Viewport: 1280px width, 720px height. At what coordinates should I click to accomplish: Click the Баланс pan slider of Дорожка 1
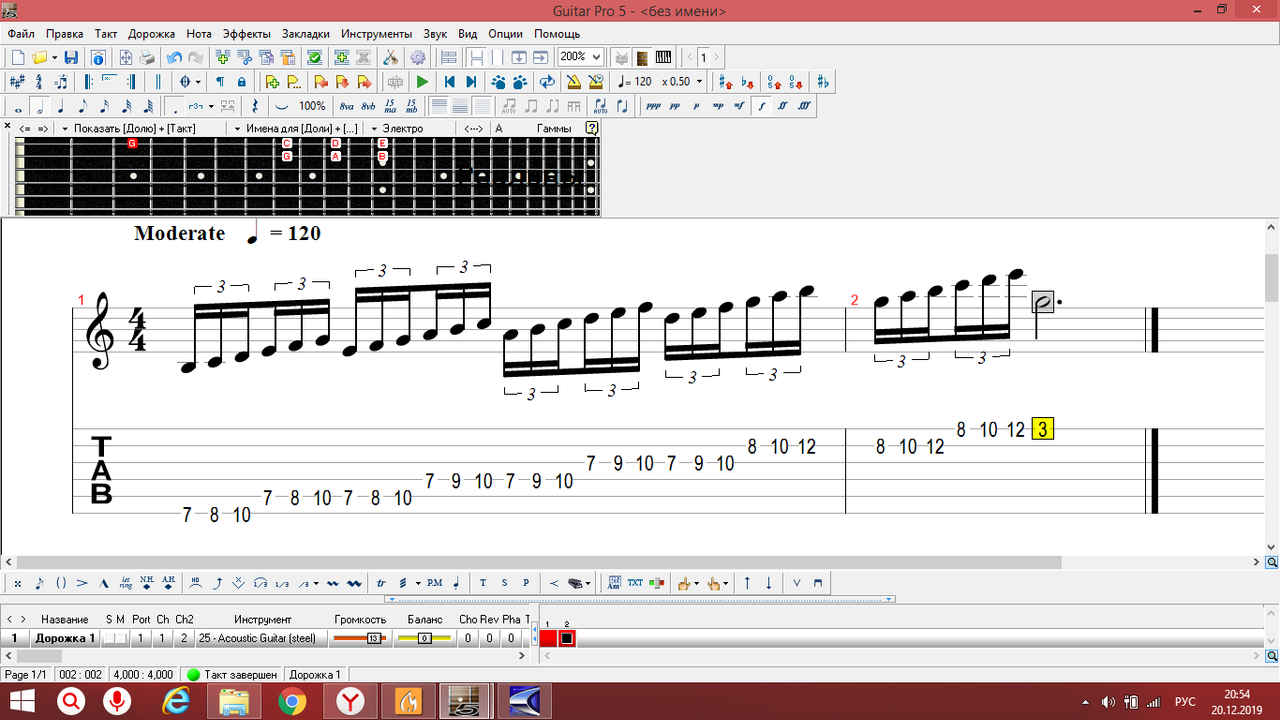click(424, 638)
